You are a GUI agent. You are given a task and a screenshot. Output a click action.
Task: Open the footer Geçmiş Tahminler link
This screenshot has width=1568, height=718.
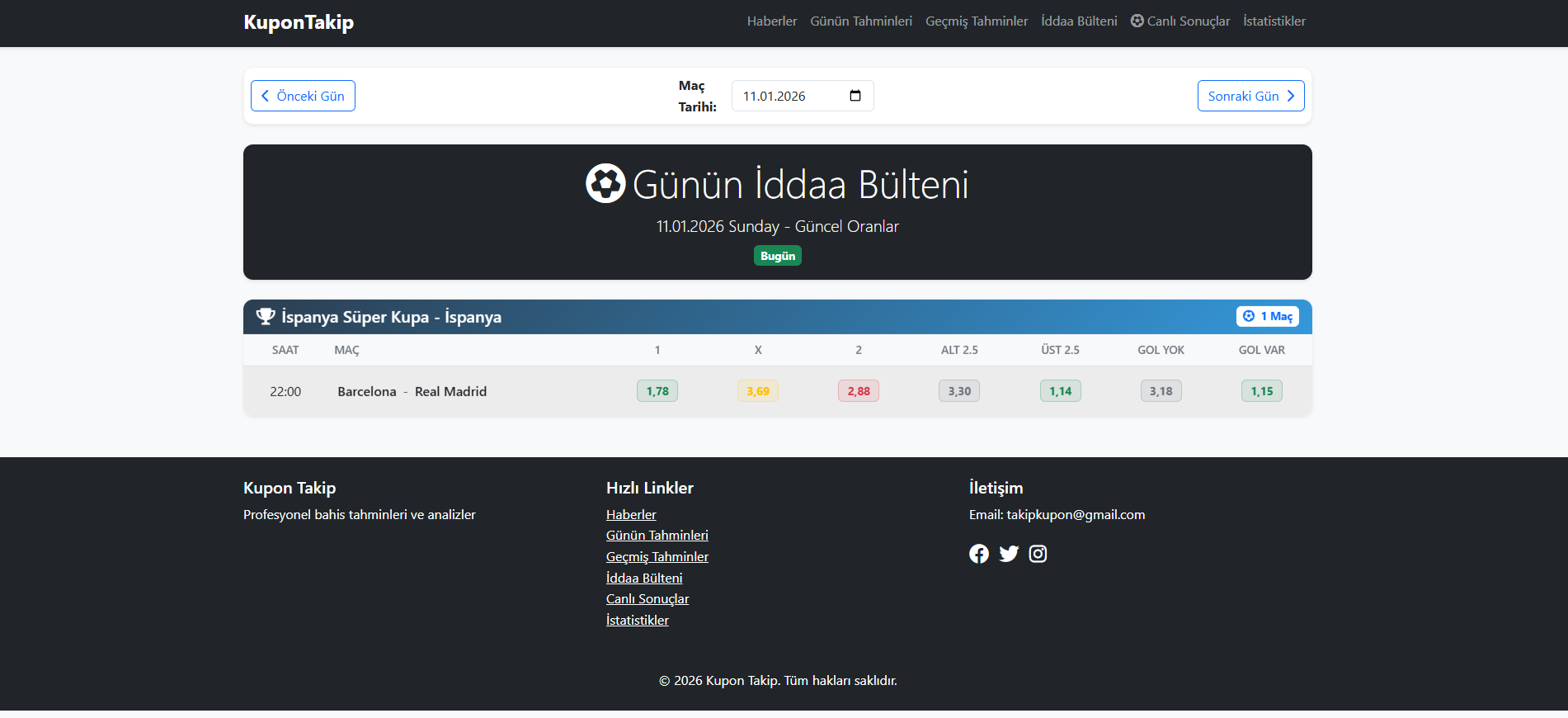(657, 557)
